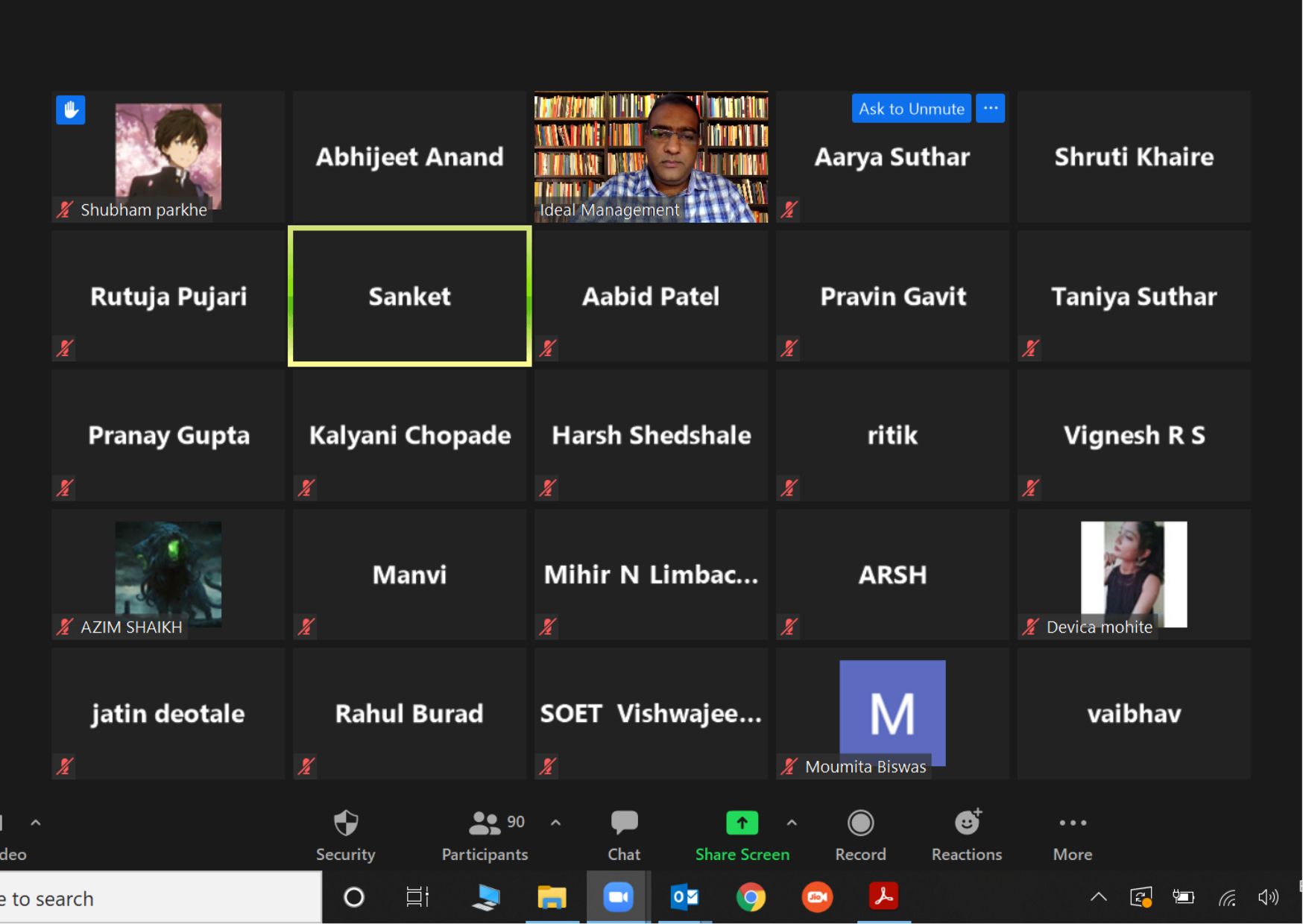Image resolution: width=1303 pixels, height=924 pixels.
Task: Click muted mic icon beside AZIM SHAIKH
Action: coord(65,627)
